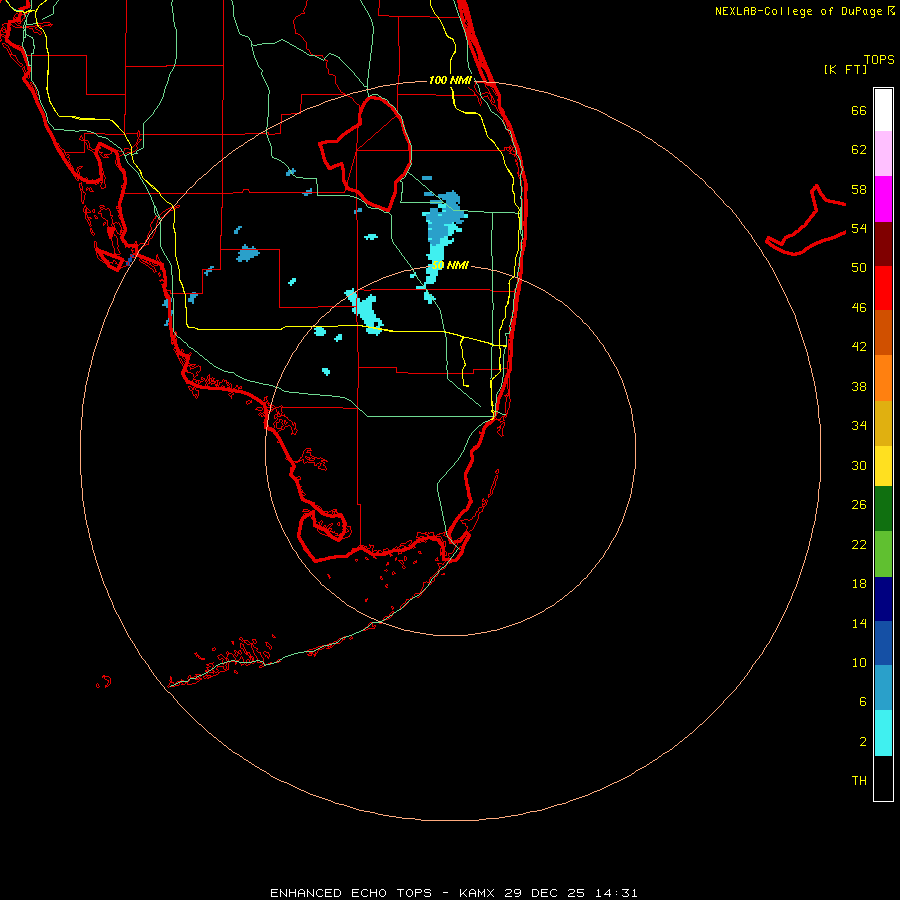Click the bright red 46-50 legend swatch
Image resolution: width=900 pixels, height=900 pixels.
tap(883, 288)
